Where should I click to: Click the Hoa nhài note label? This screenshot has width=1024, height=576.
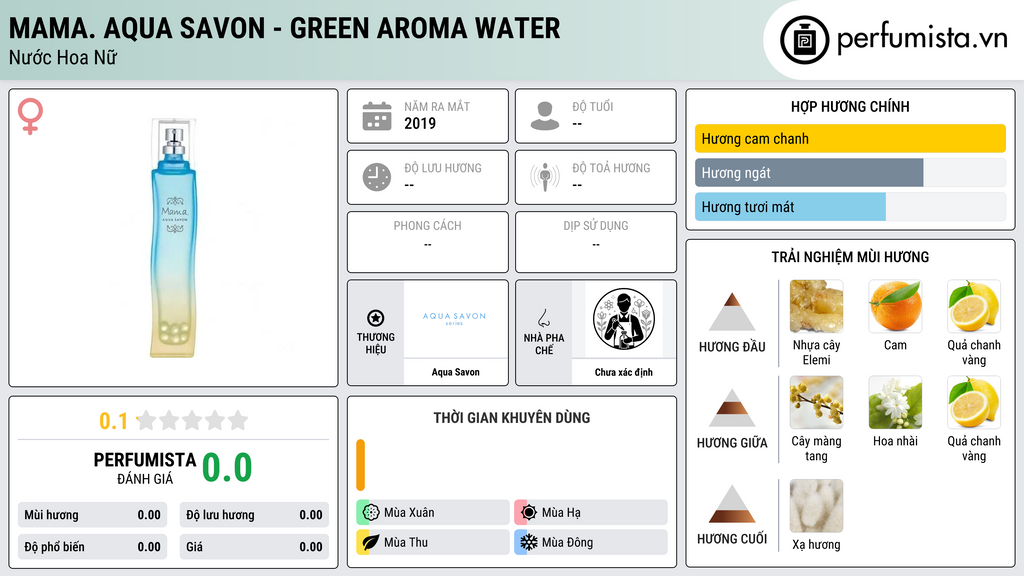[895, 441]
